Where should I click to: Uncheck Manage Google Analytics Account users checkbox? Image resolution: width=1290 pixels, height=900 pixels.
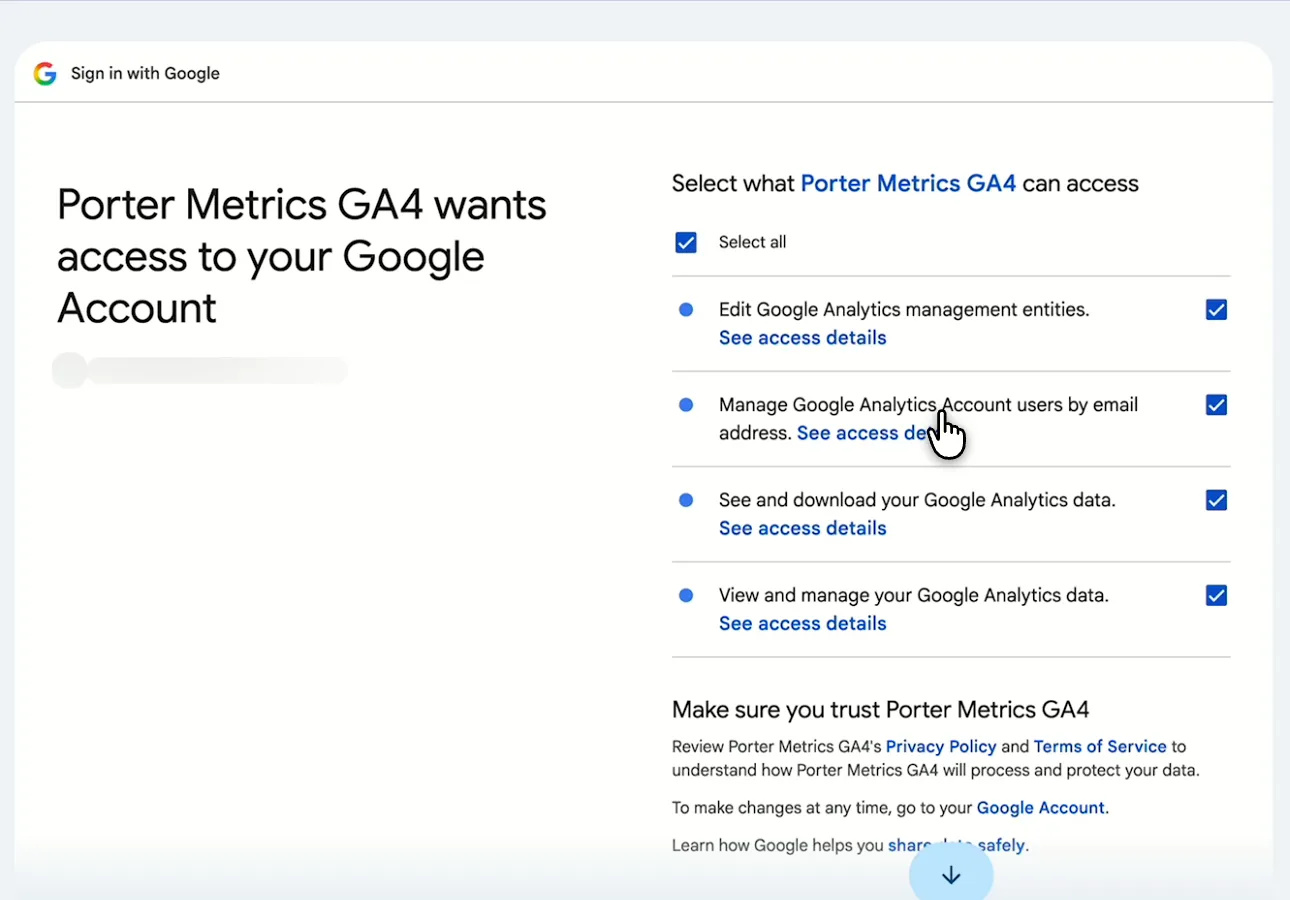click(1216, 405)
